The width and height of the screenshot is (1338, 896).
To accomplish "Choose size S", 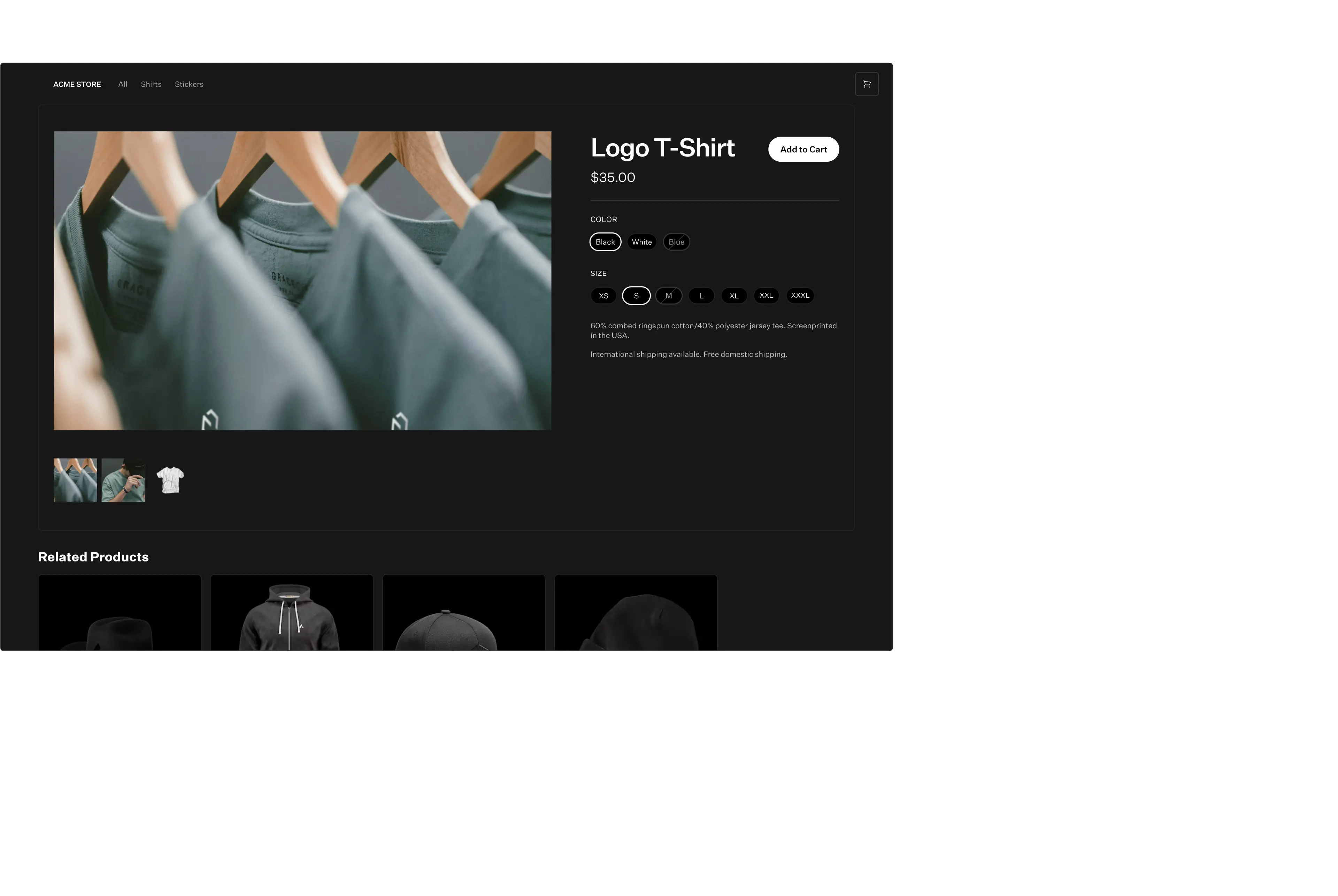I will pos(636,296).
